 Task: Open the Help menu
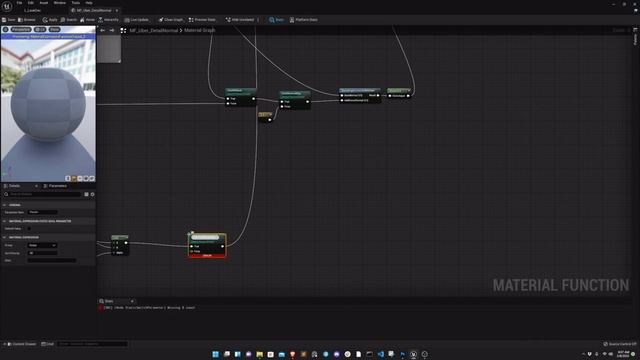[89, 3]
